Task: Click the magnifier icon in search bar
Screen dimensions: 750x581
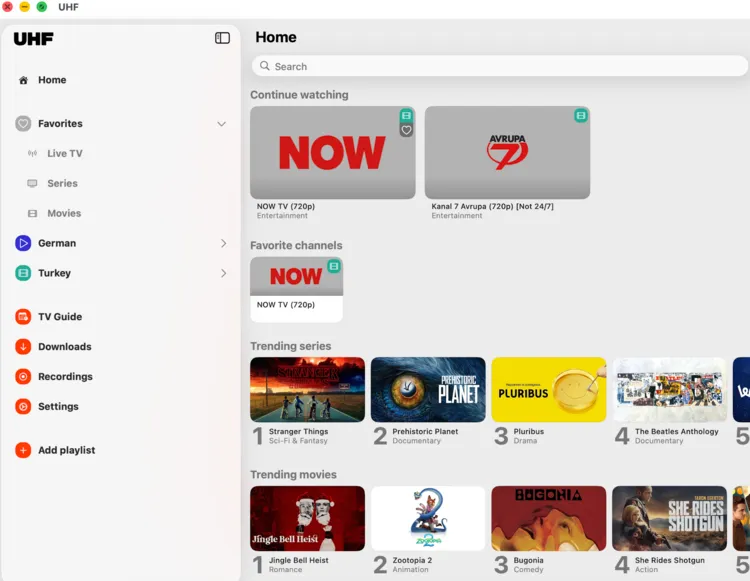Action: click(265, 66)
